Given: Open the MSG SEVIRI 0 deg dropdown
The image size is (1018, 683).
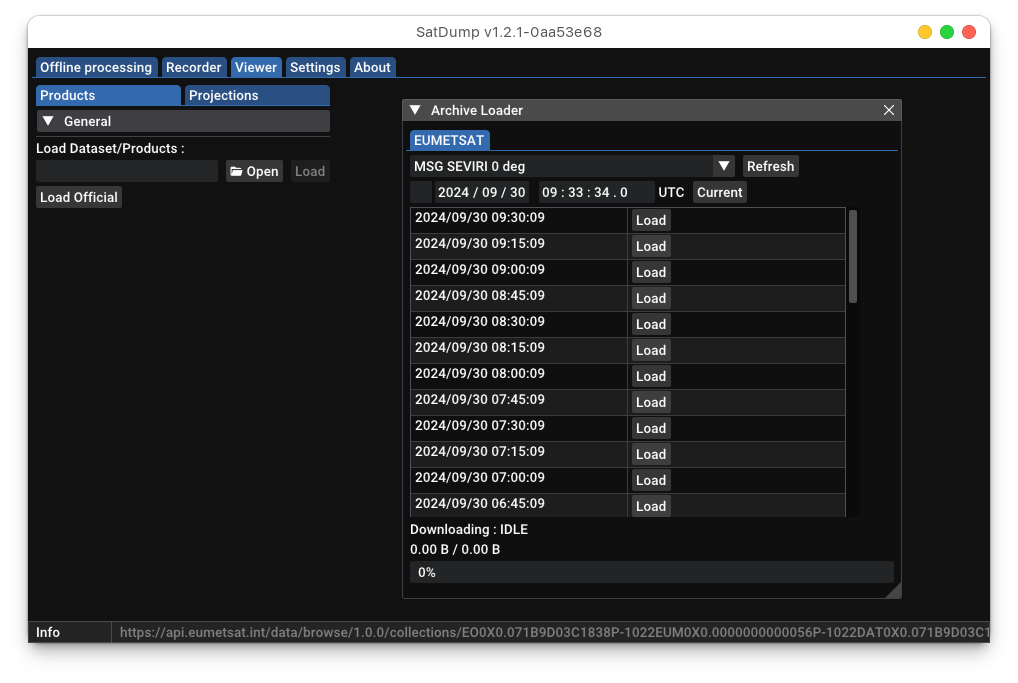Looking at the screenshot, I should click(572, 166).
